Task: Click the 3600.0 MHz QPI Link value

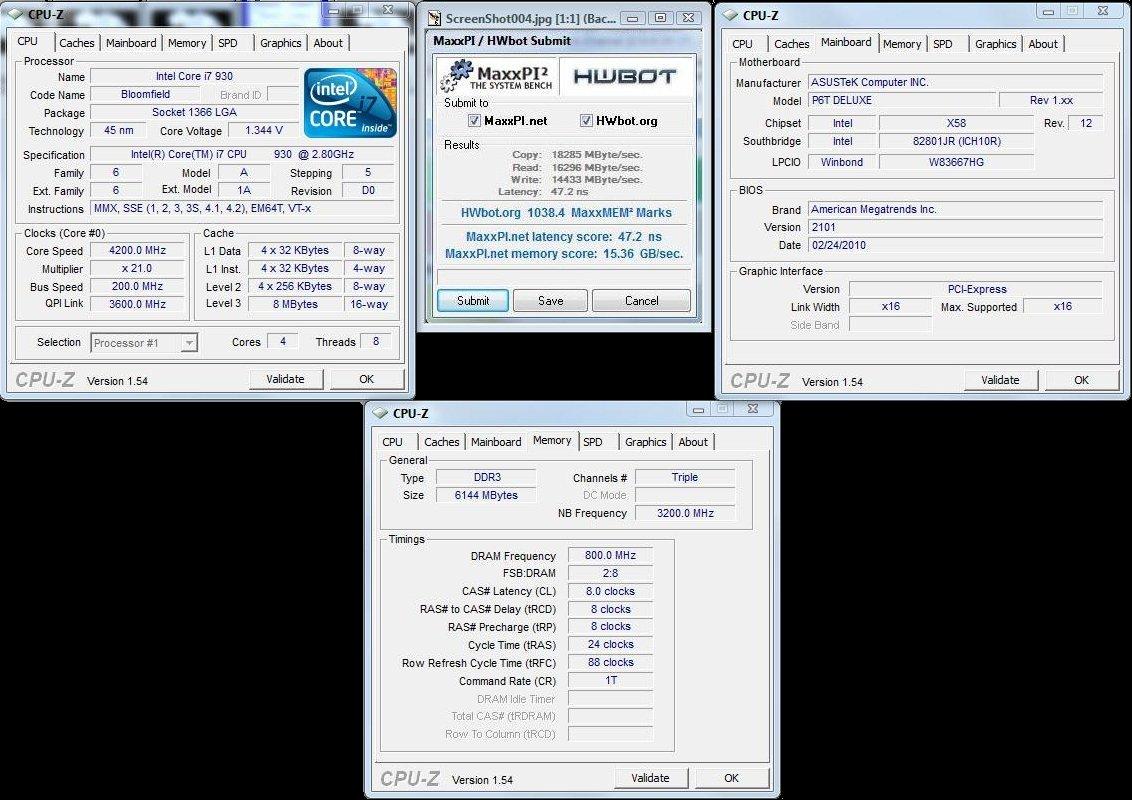Action: pyautogui.click(x=137, y=305)
